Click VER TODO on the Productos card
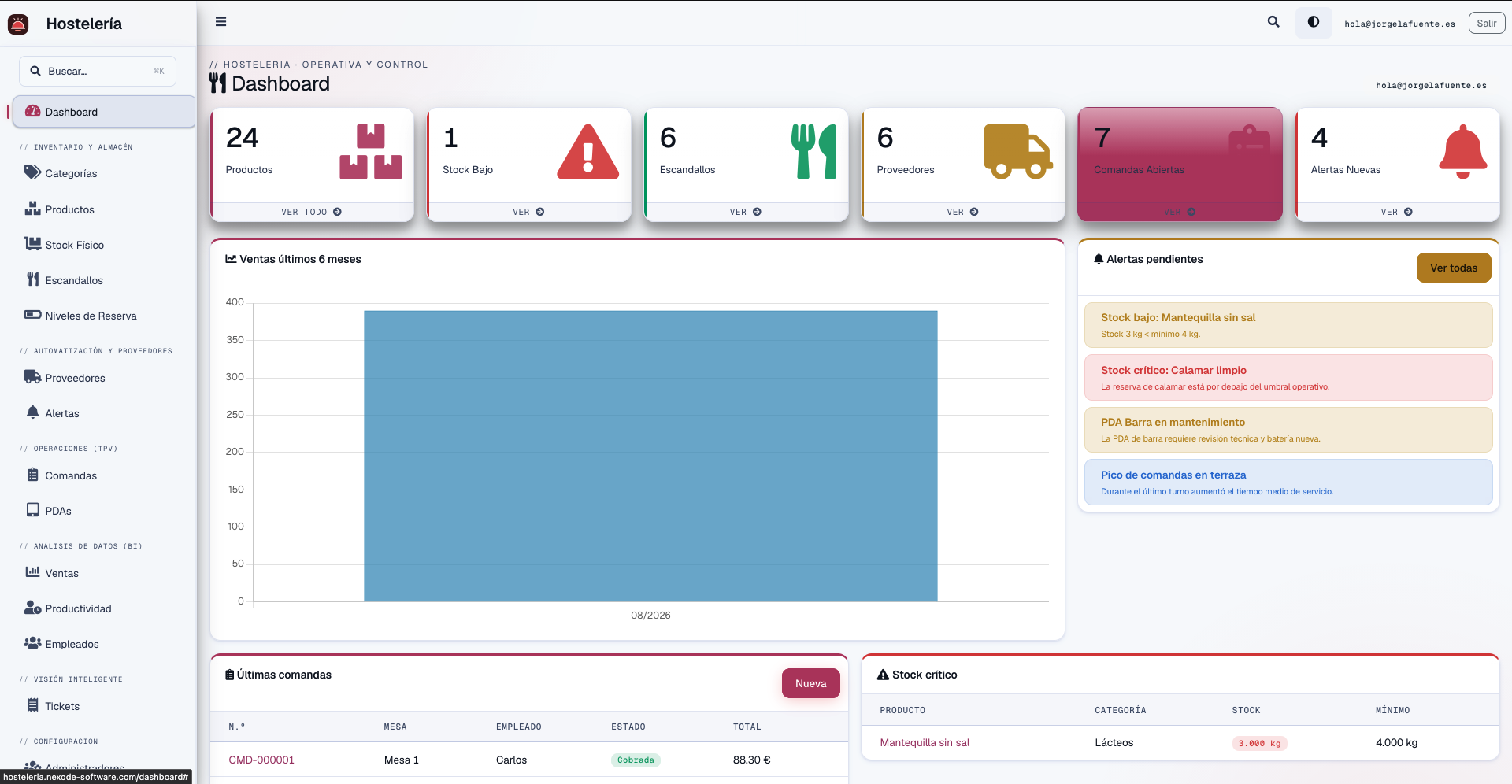1512x784 pixels. click(x=312, y=212)
